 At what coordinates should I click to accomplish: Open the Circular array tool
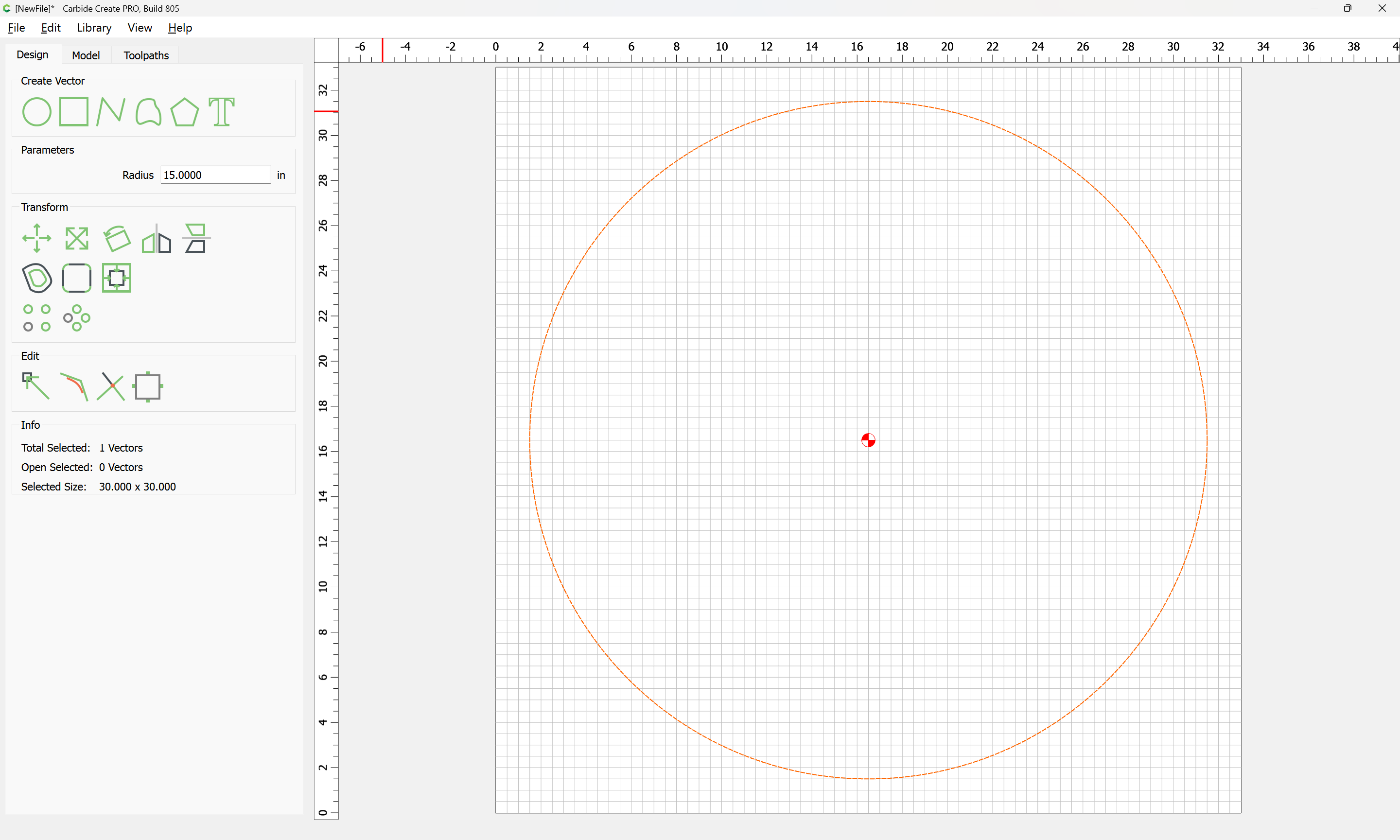[76, 318]
